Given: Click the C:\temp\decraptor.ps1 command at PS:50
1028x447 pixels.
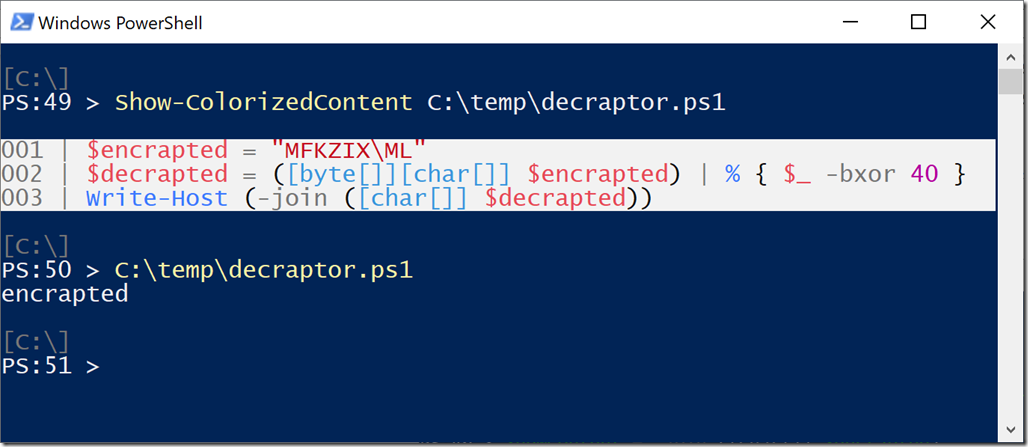Looking at the screenshot, I should tap(264, 270).
